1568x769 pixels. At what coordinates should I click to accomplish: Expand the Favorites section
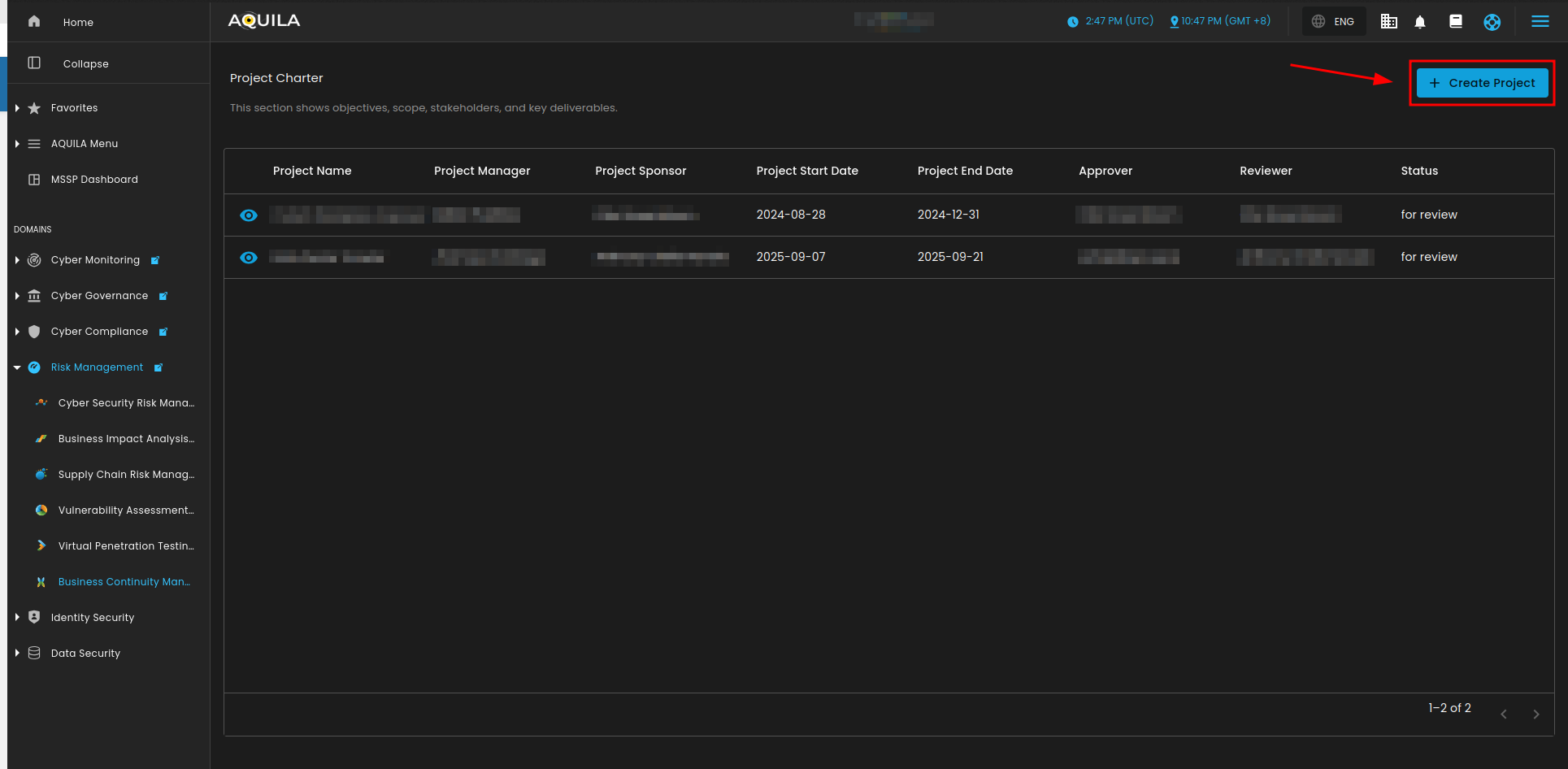[17, 108]
